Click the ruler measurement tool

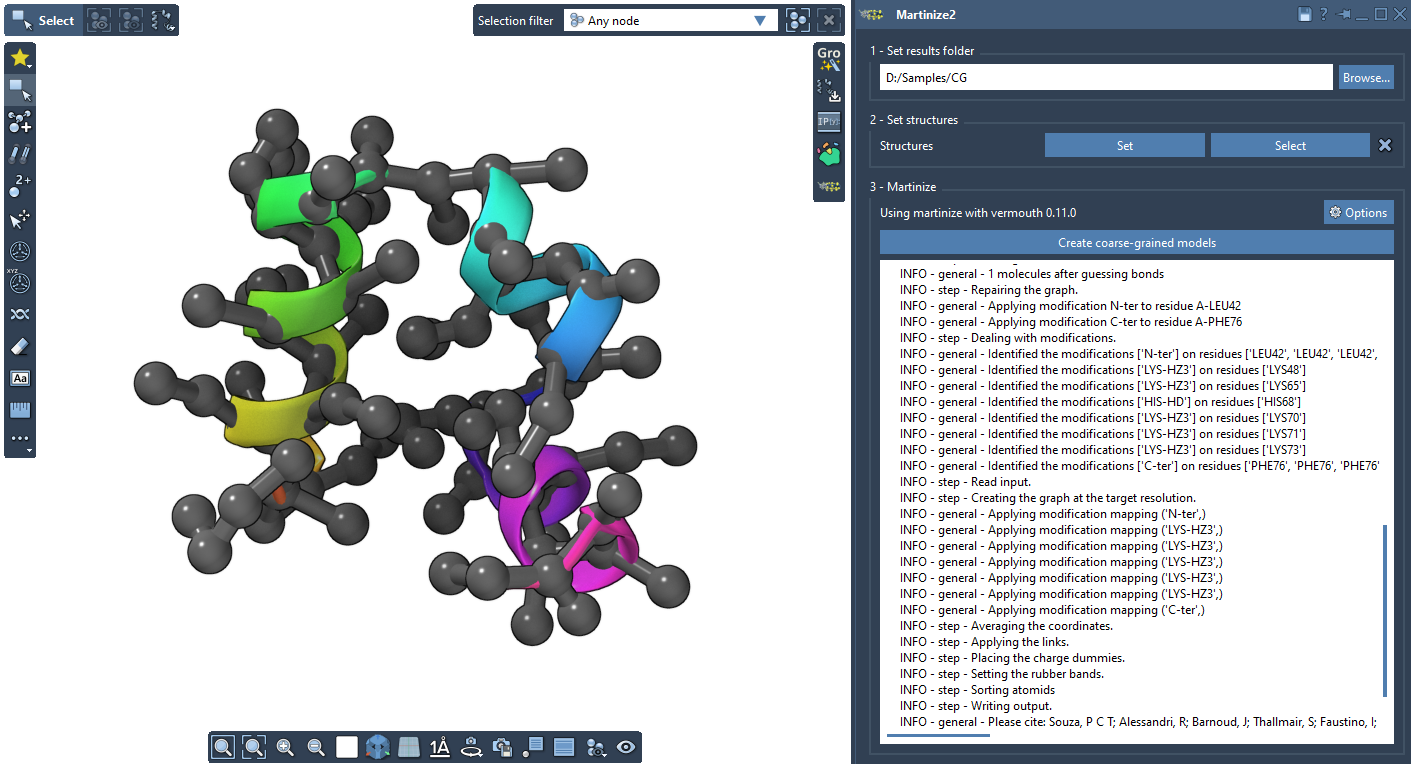coord(20,410)
